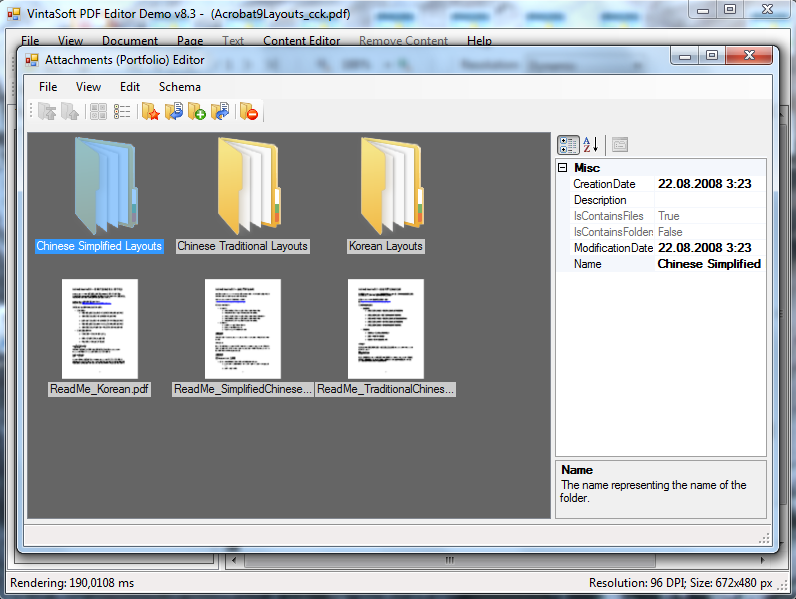The image size is (796, 599).
Task: Collapse the Misc property category
Action: [562, 168]
